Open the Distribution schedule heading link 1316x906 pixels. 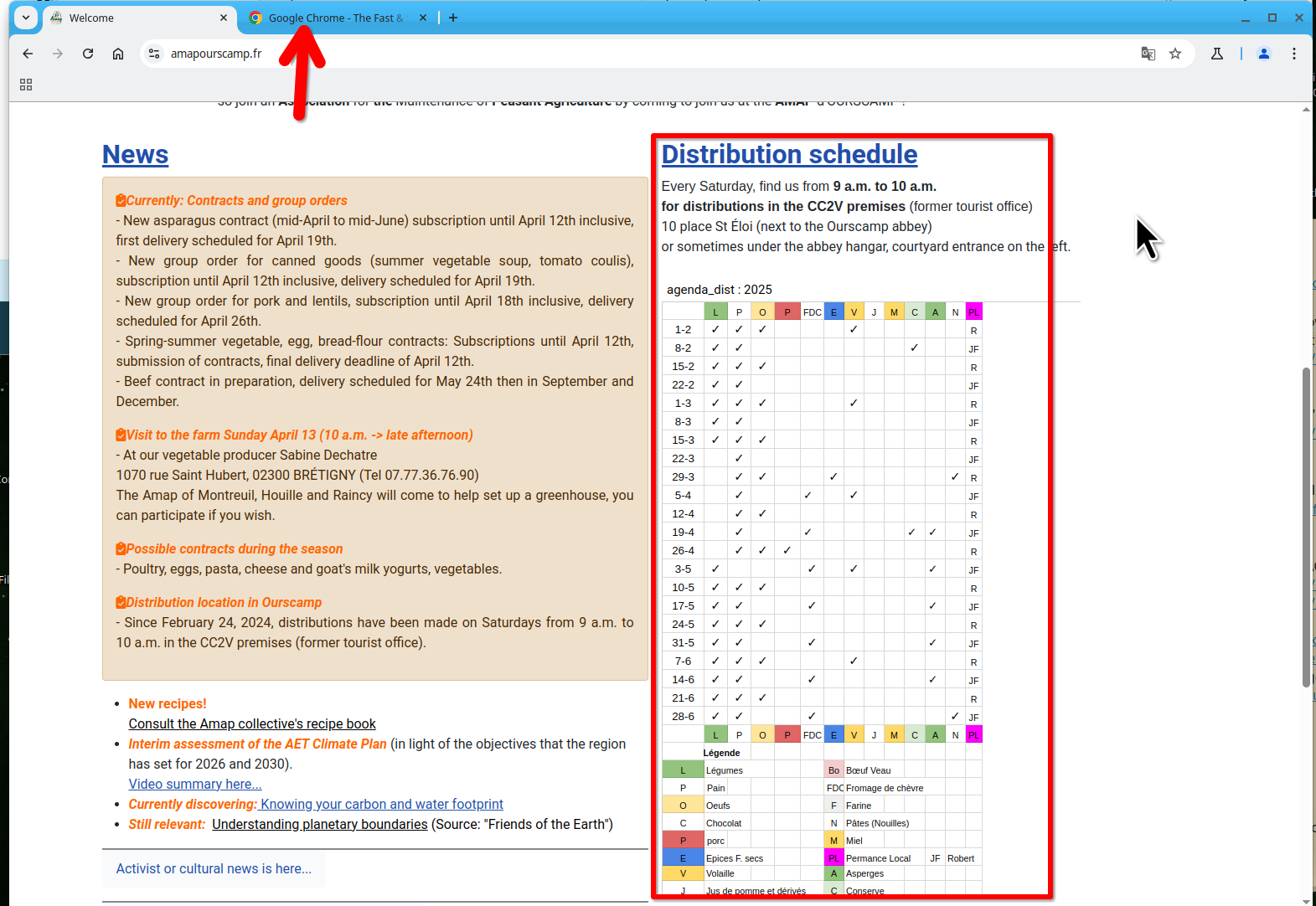click(x=789, y=154)
